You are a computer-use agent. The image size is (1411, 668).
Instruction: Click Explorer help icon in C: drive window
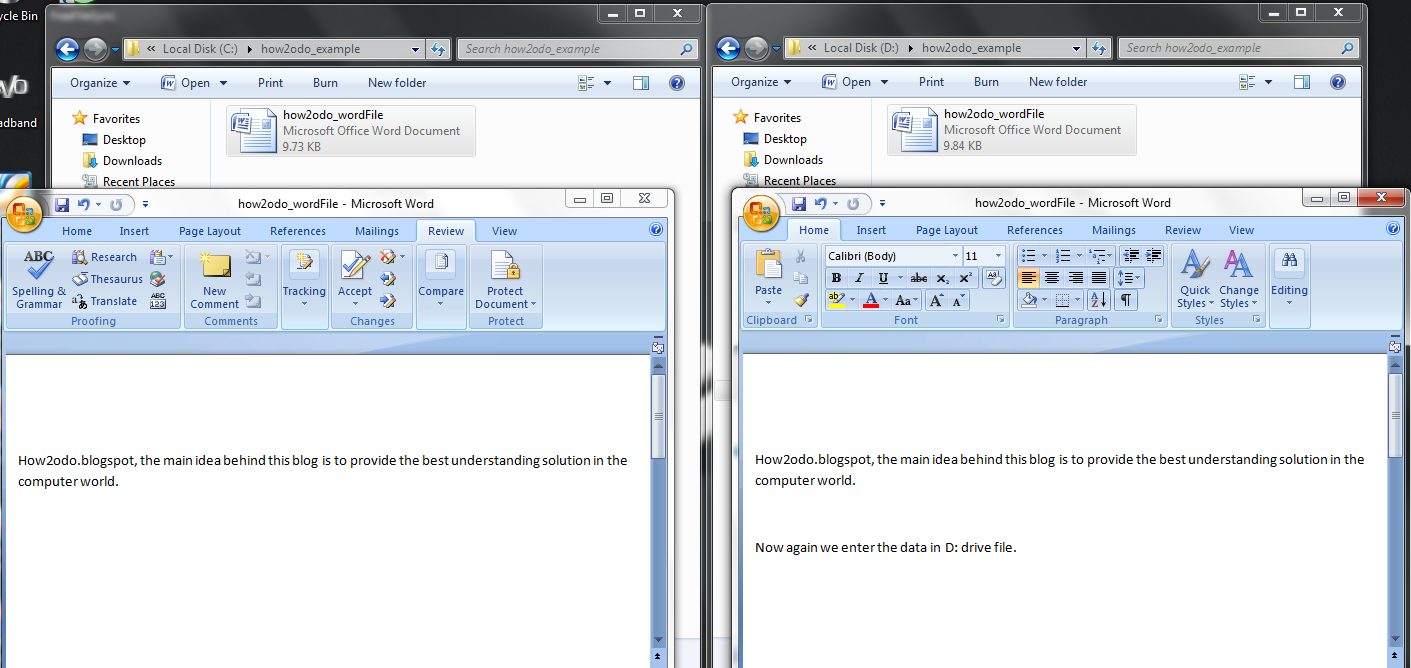pyautogui.click(x=676, y=83)
